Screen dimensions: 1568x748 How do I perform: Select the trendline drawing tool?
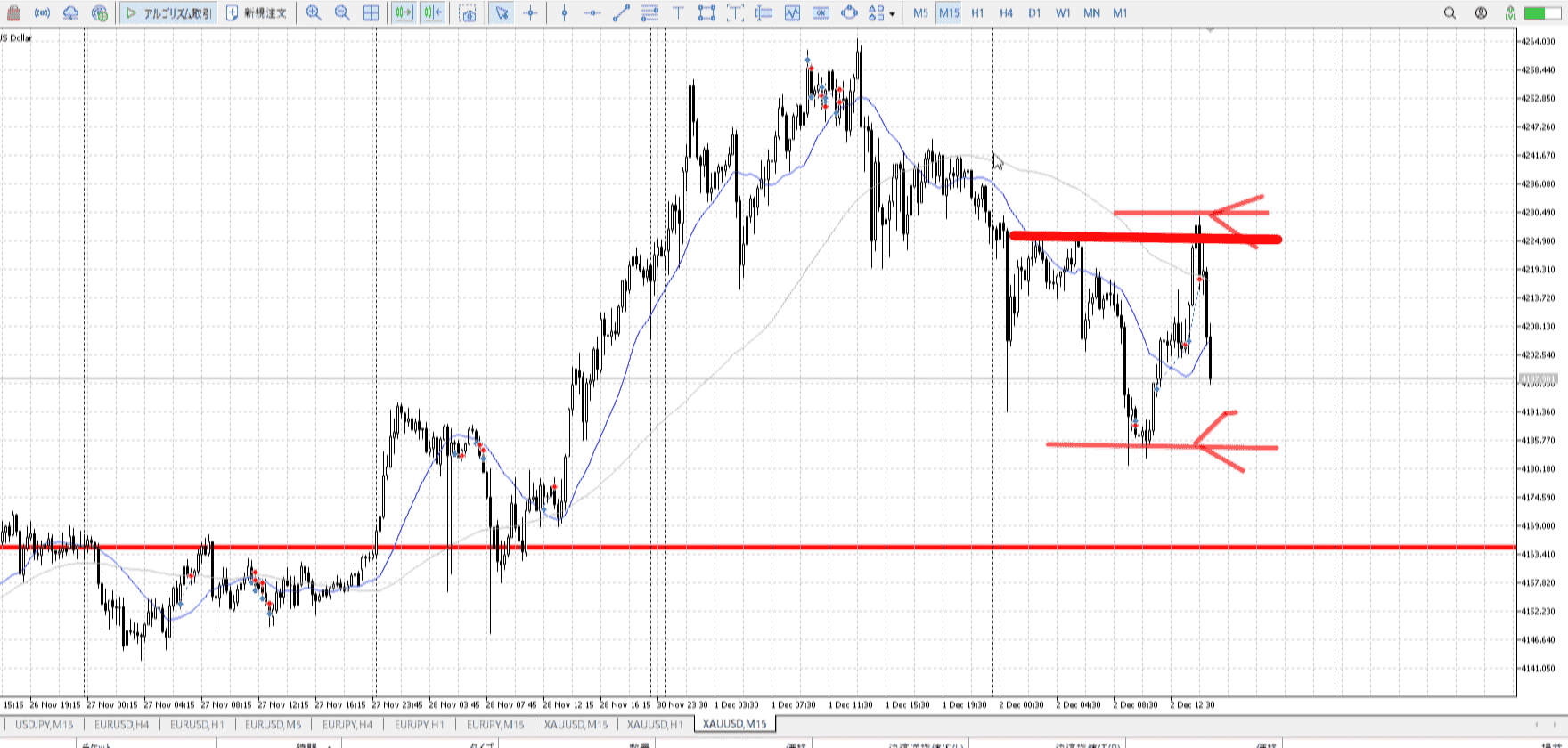click(x=622, y=13)
